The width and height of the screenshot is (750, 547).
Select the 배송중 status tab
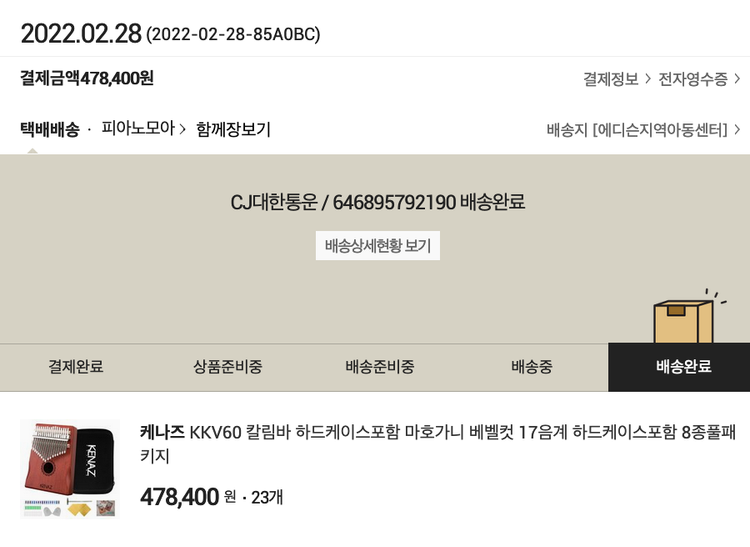(531, 367)
